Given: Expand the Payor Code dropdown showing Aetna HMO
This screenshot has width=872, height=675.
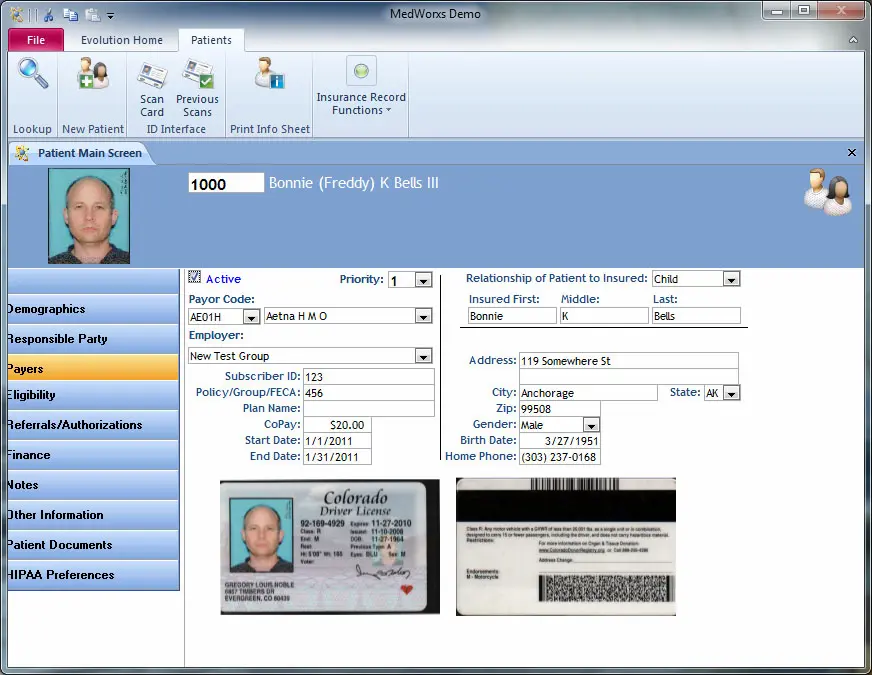Looking at the screenshot, I should pyautogui.click(x=422, y=316).
